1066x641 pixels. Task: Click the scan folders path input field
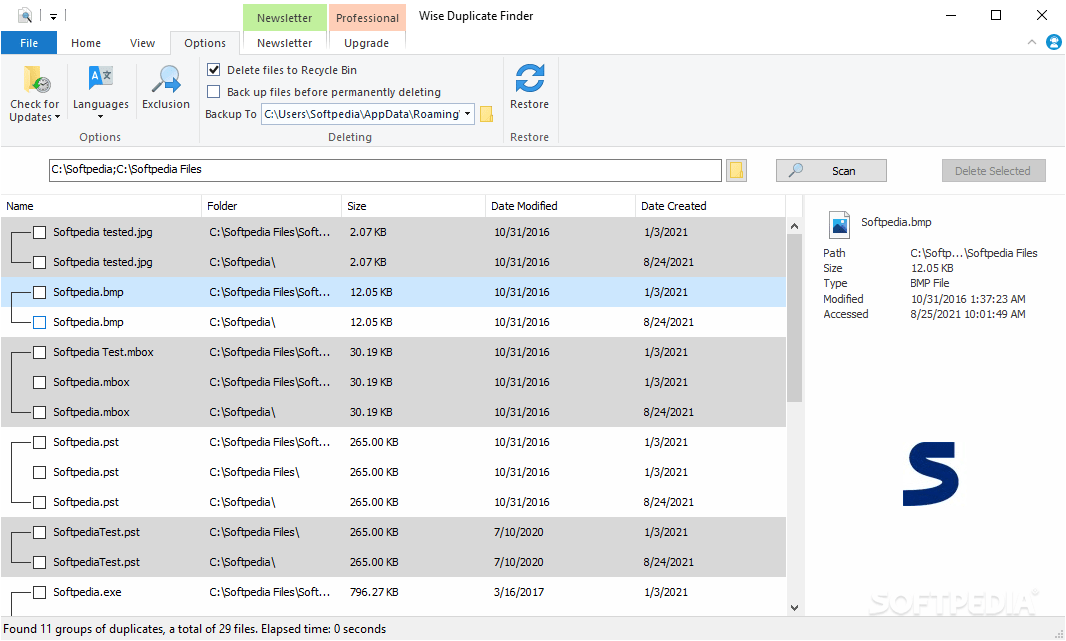coord(385,170)
